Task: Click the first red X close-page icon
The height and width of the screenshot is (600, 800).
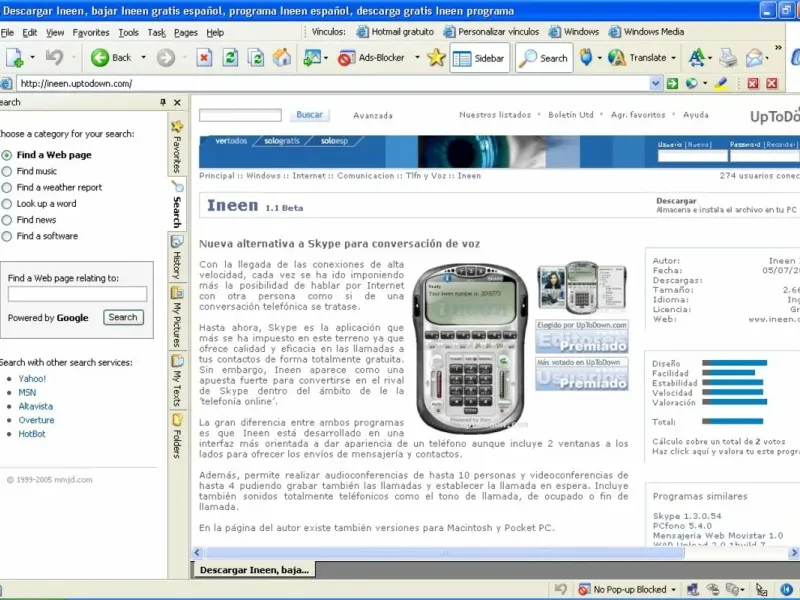Action: (753, 83)
